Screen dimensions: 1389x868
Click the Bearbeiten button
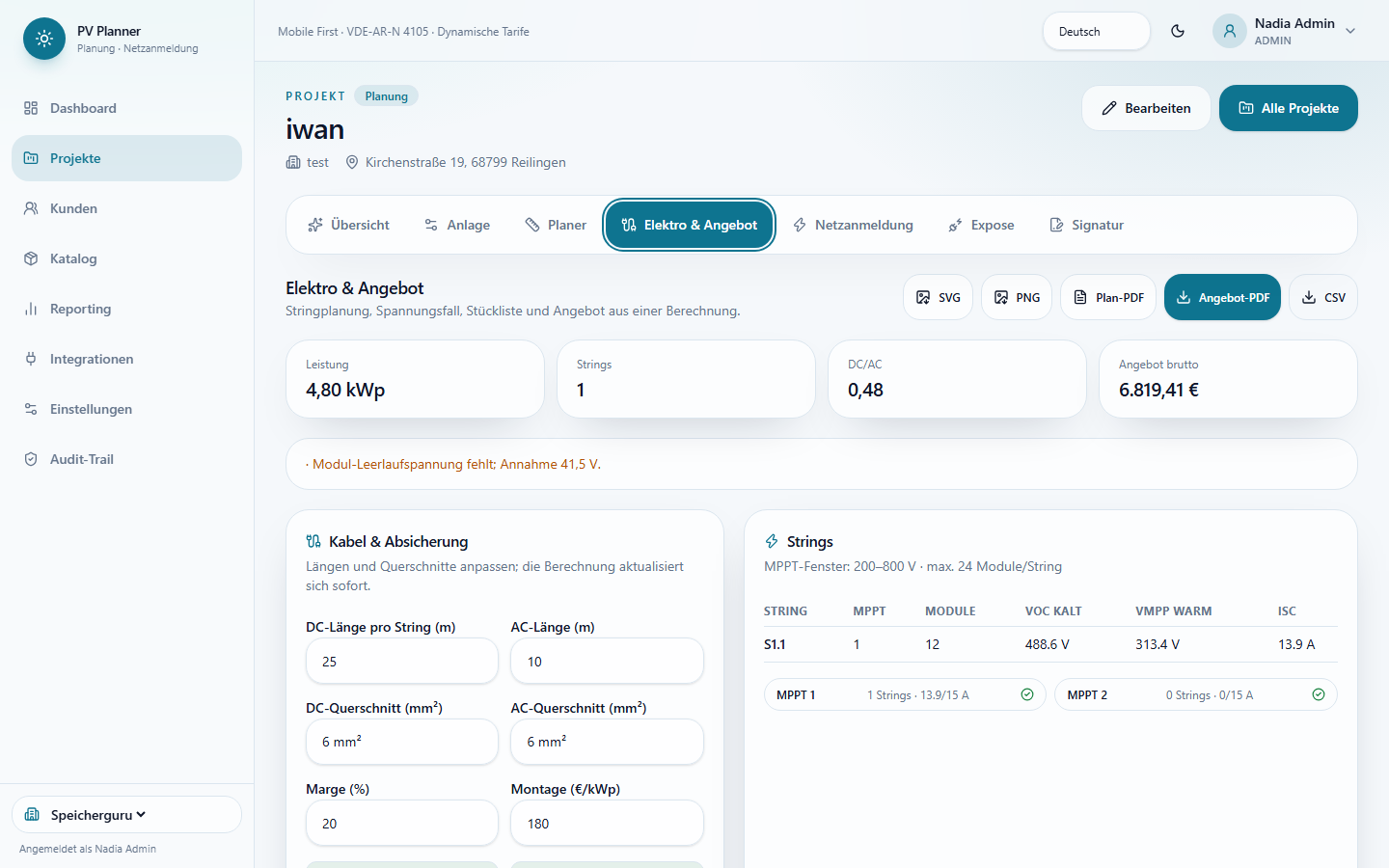[x=1146, y=108]
